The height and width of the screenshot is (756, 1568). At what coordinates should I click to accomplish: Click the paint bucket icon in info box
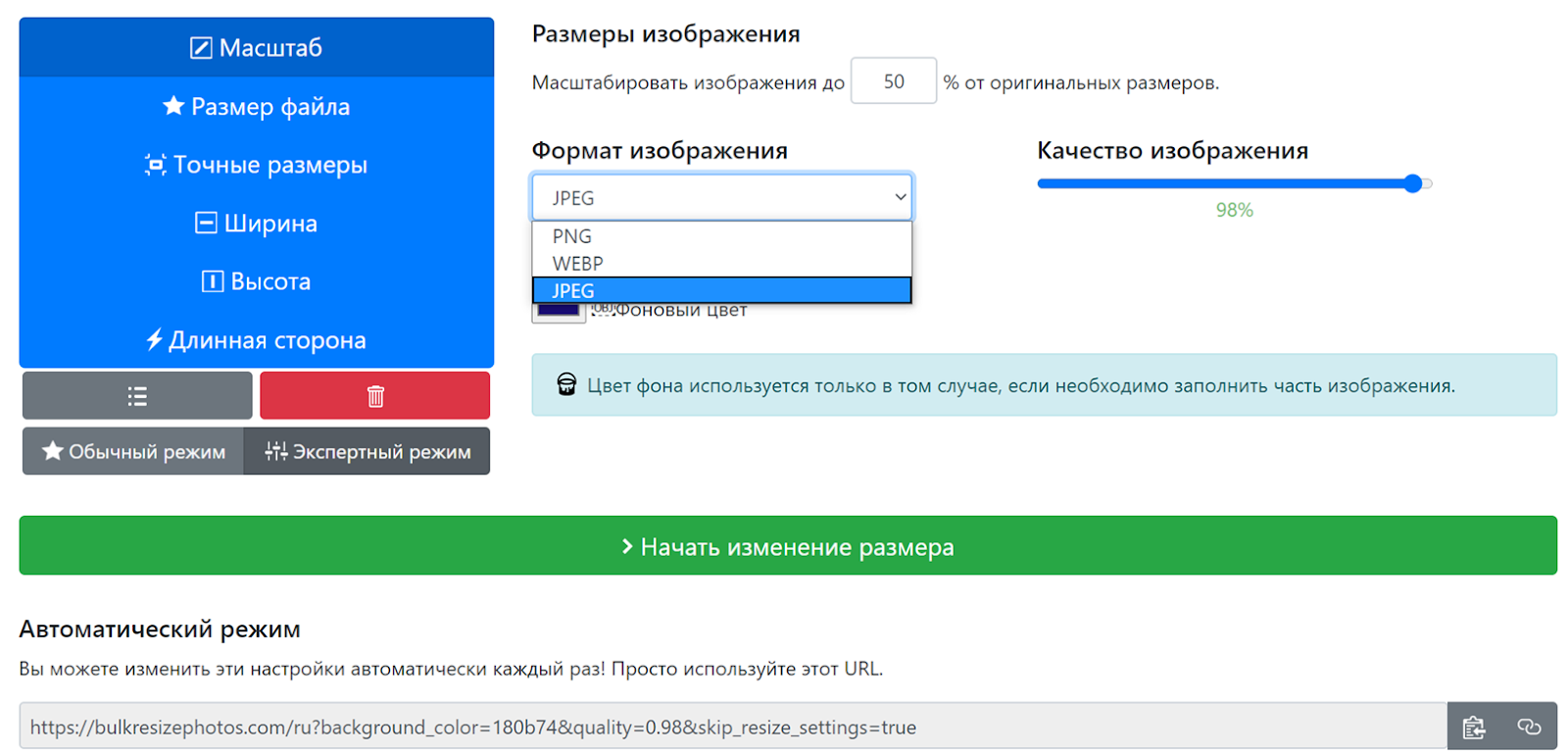[566, 384]
